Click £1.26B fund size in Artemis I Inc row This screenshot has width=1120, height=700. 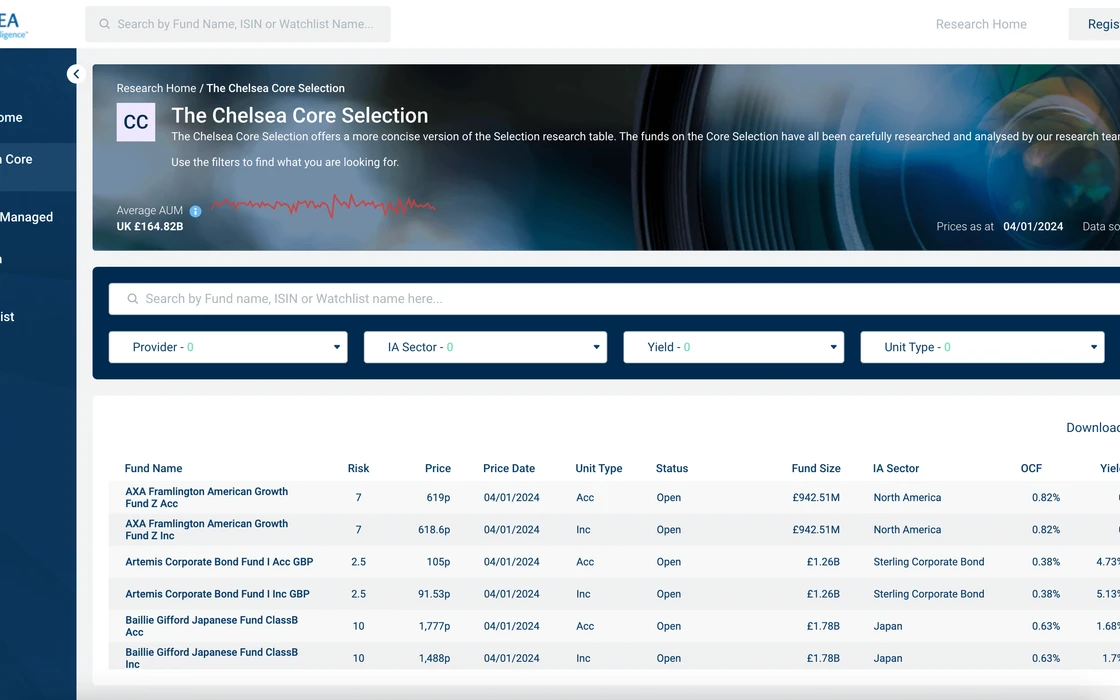pos(824,594)
